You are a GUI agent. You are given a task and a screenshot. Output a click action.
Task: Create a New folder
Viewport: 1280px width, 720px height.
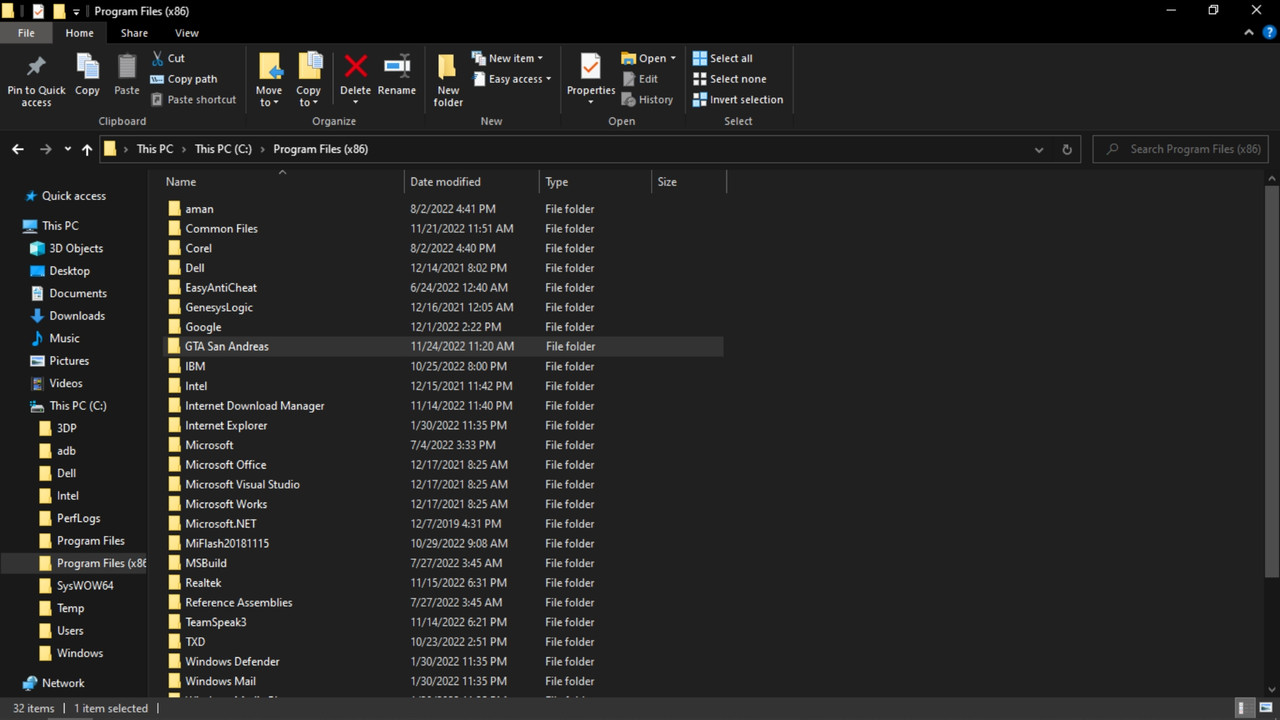click(x=448, y=80)
